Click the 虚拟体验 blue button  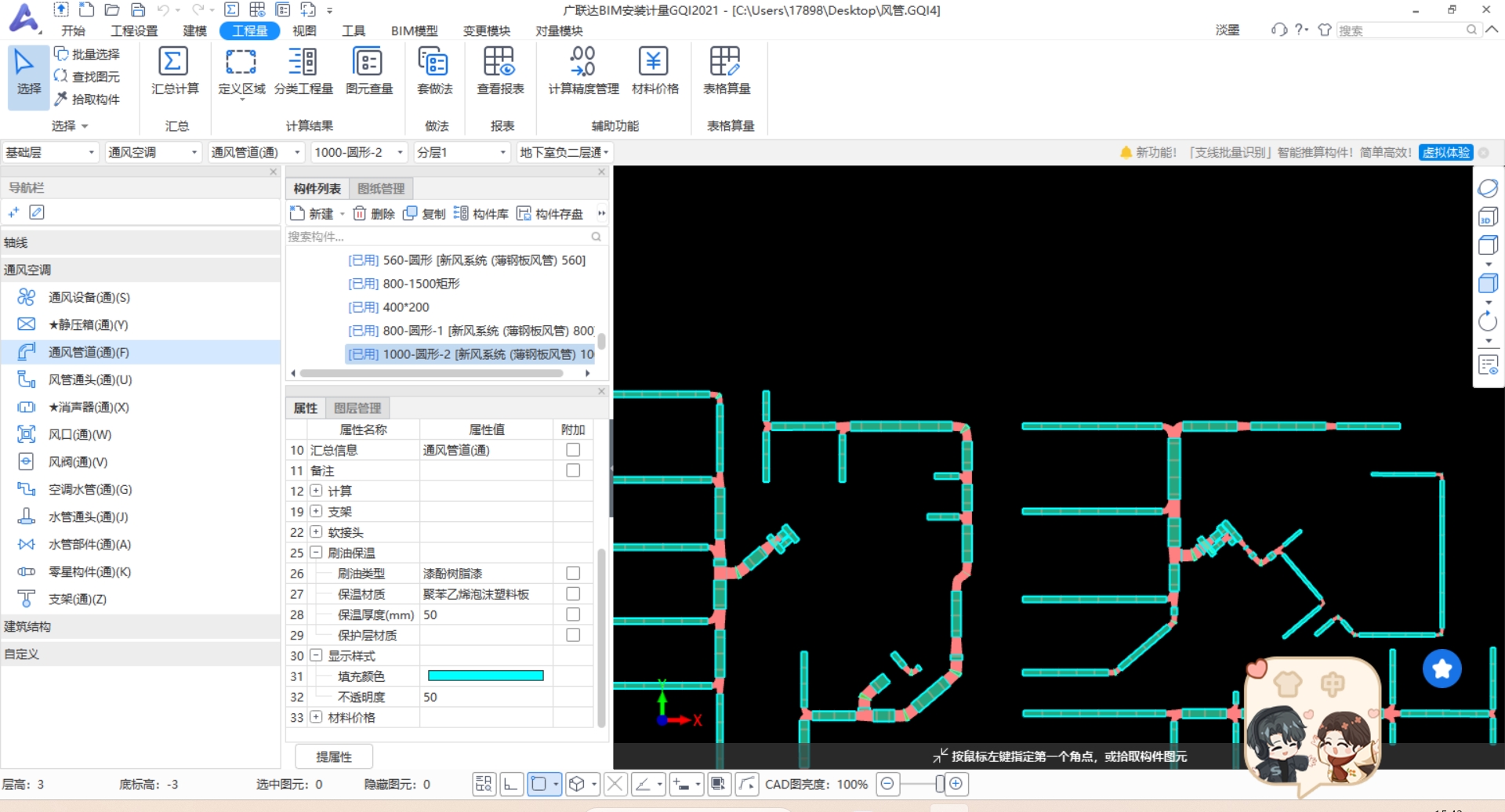tap(1445, 152)
